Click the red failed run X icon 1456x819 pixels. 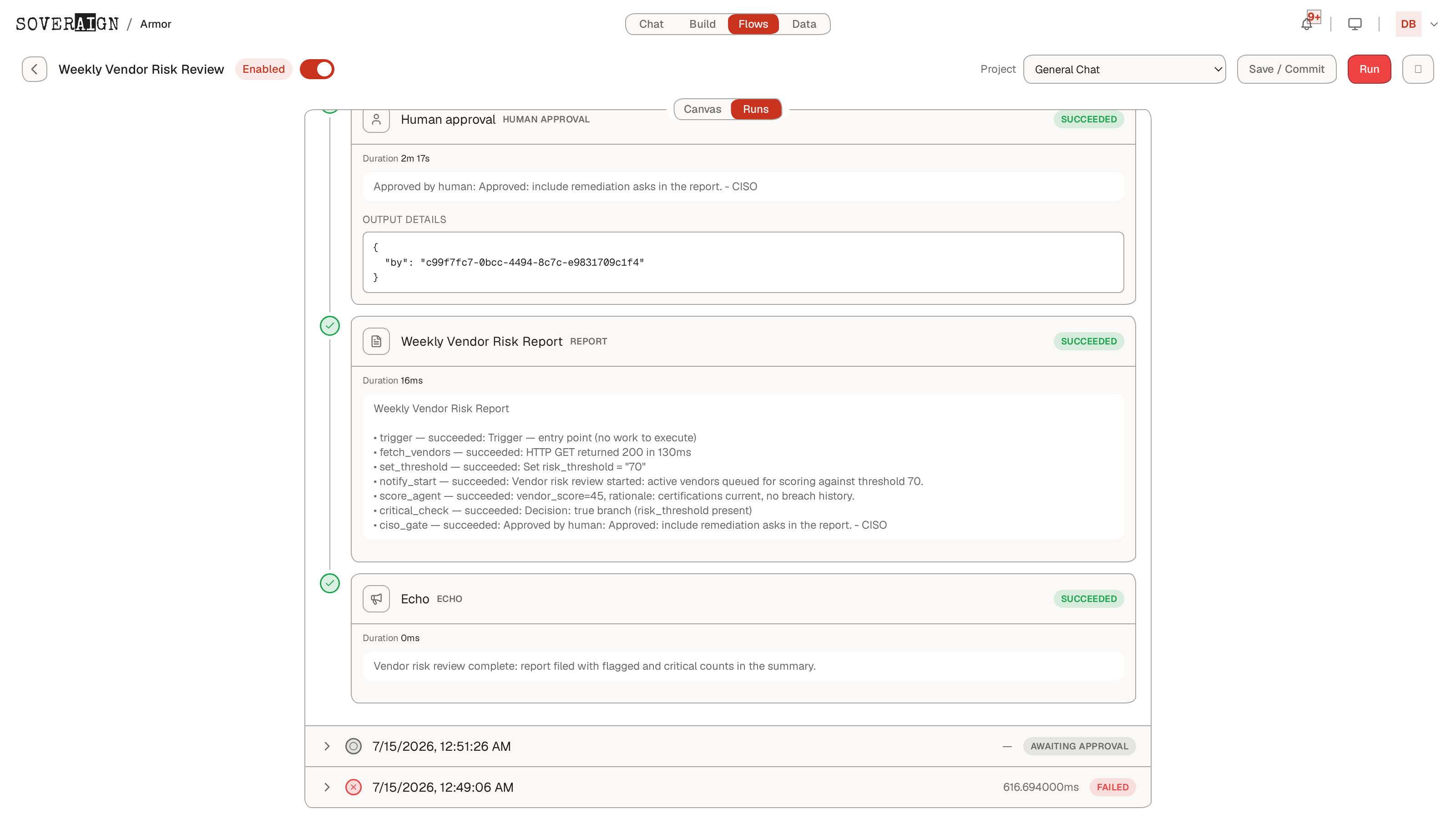coord(353,787)
